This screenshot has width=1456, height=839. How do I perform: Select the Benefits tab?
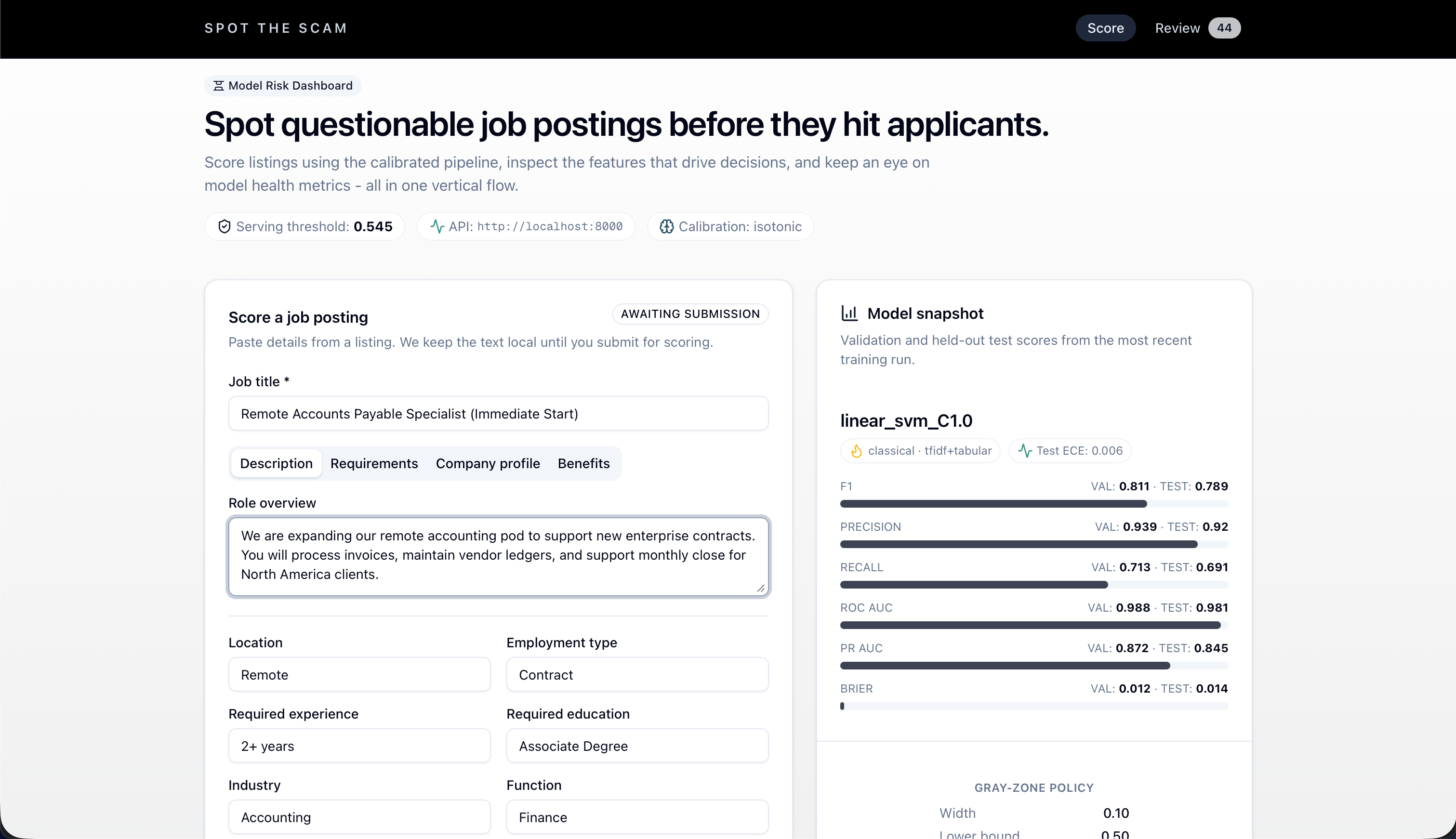(583, 463)
